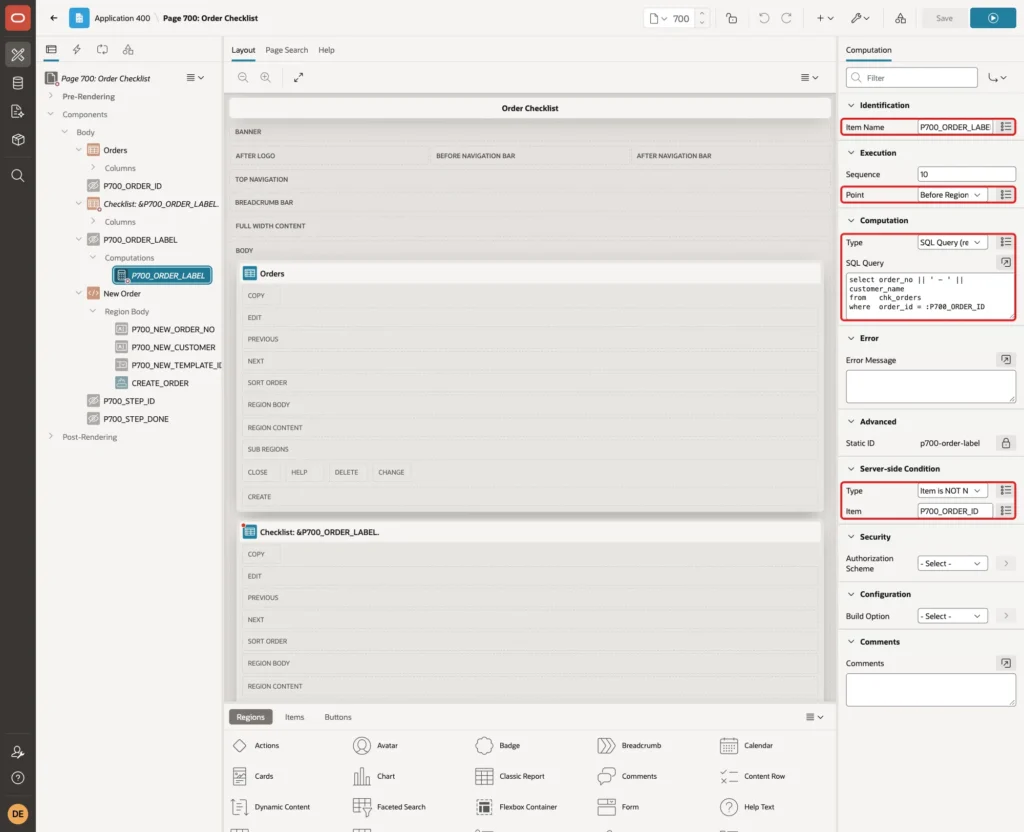This screenshot has width=1024, height=832.
Task: Click the Static ID lock icon
Action: [1005, 443]
